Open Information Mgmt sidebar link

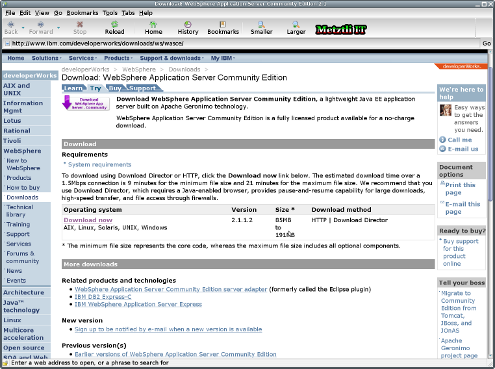(23, 107)
